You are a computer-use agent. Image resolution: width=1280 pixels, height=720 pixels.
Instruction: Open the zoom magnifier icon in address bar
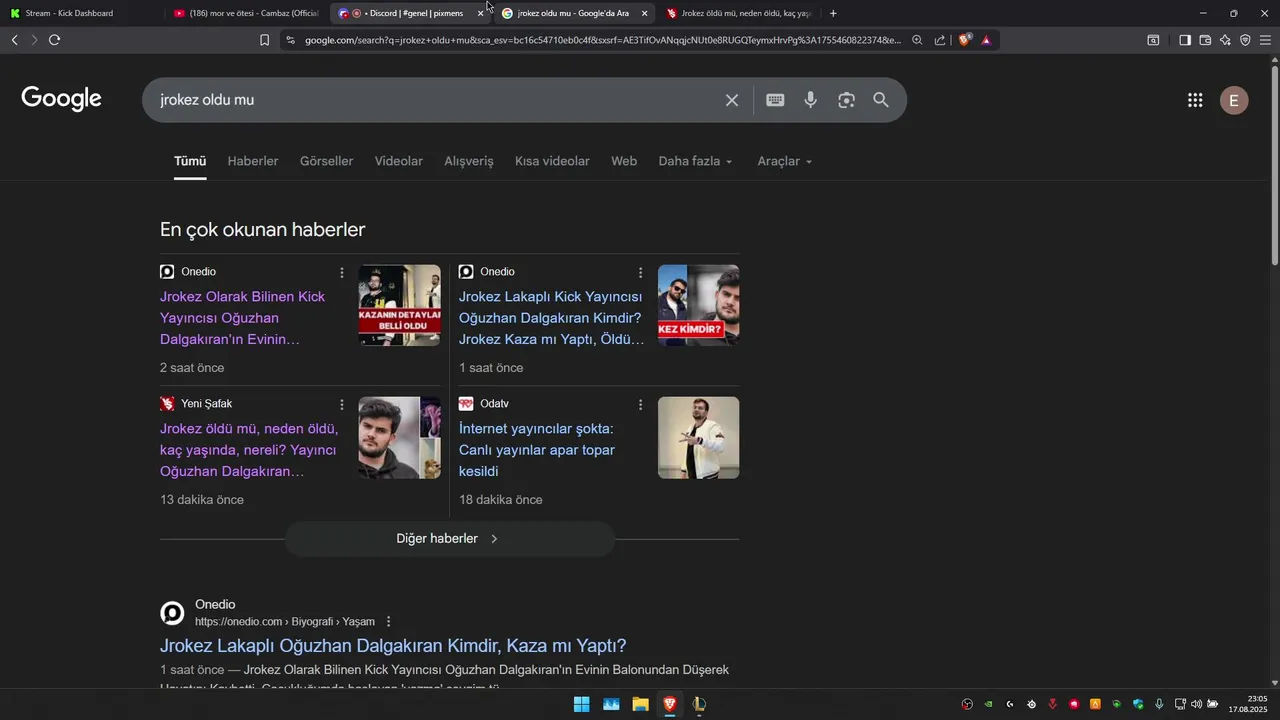point(917,40)
